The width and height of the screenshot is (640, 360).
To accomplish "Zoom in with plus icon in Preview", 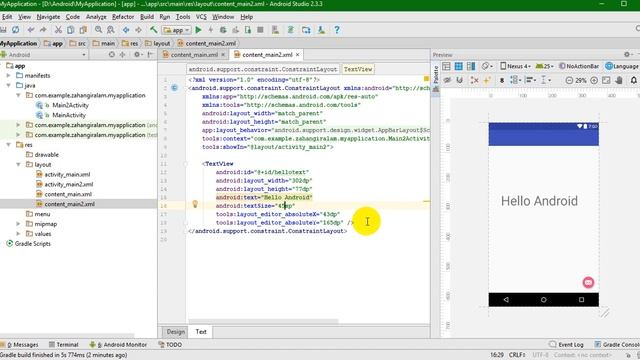I will click(594, 80).
